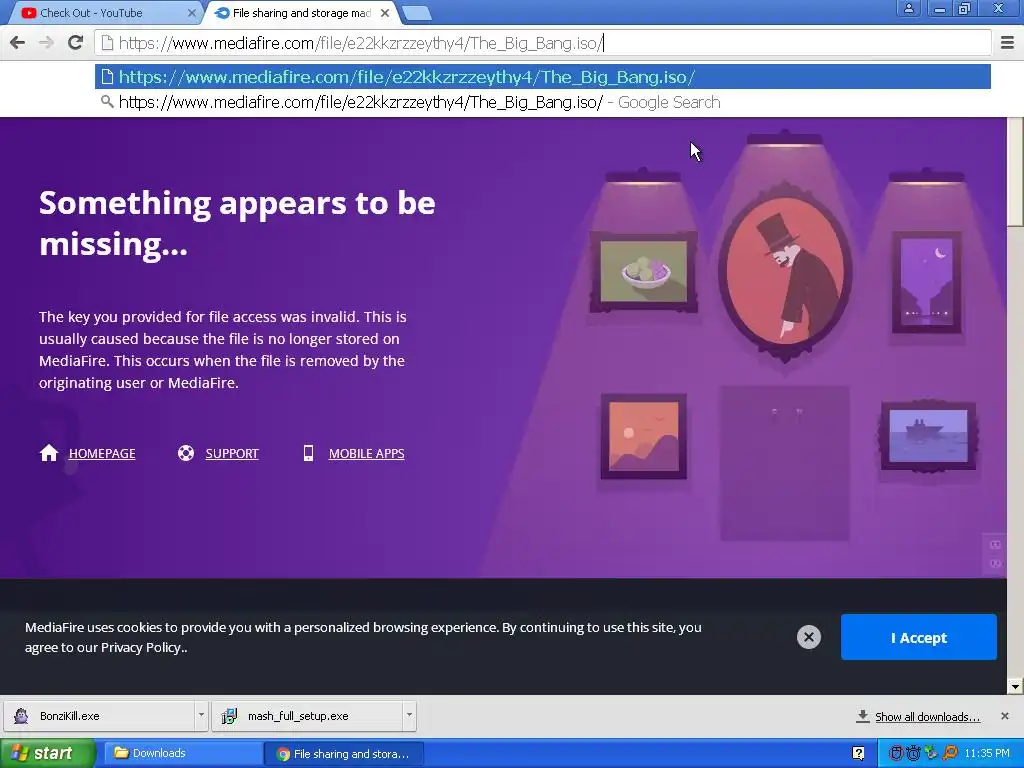Open the Windows start menu
The height and width of the screenshot is (768, 1024).
[x=47, y=754]
